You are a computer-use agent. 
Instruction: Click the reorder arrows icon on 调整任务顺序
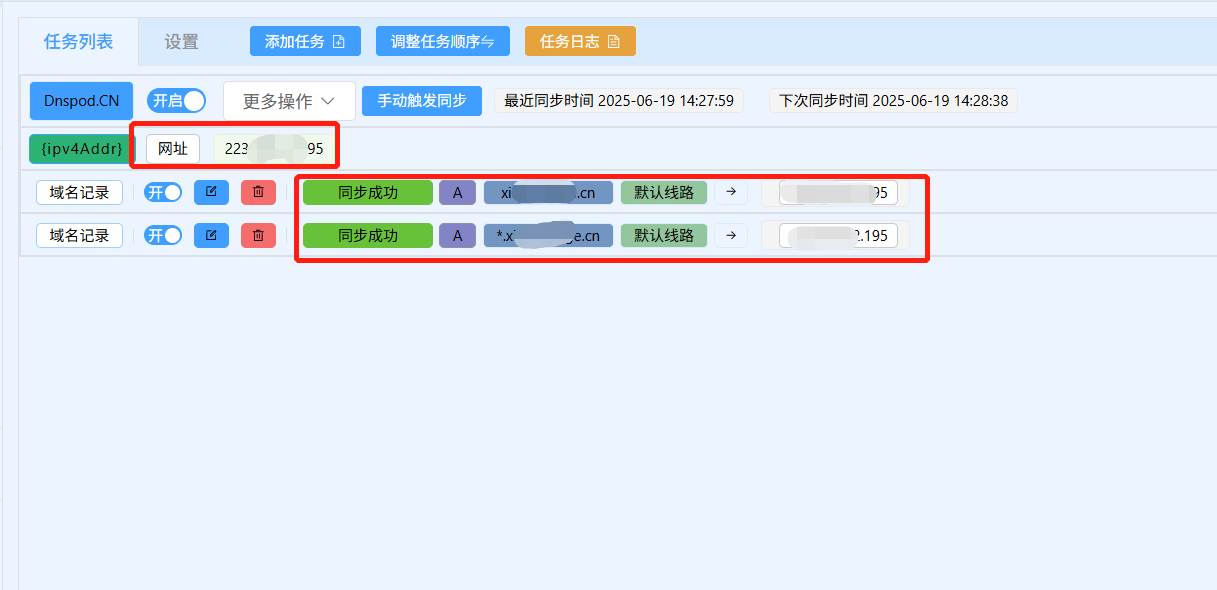coord(493,41)
